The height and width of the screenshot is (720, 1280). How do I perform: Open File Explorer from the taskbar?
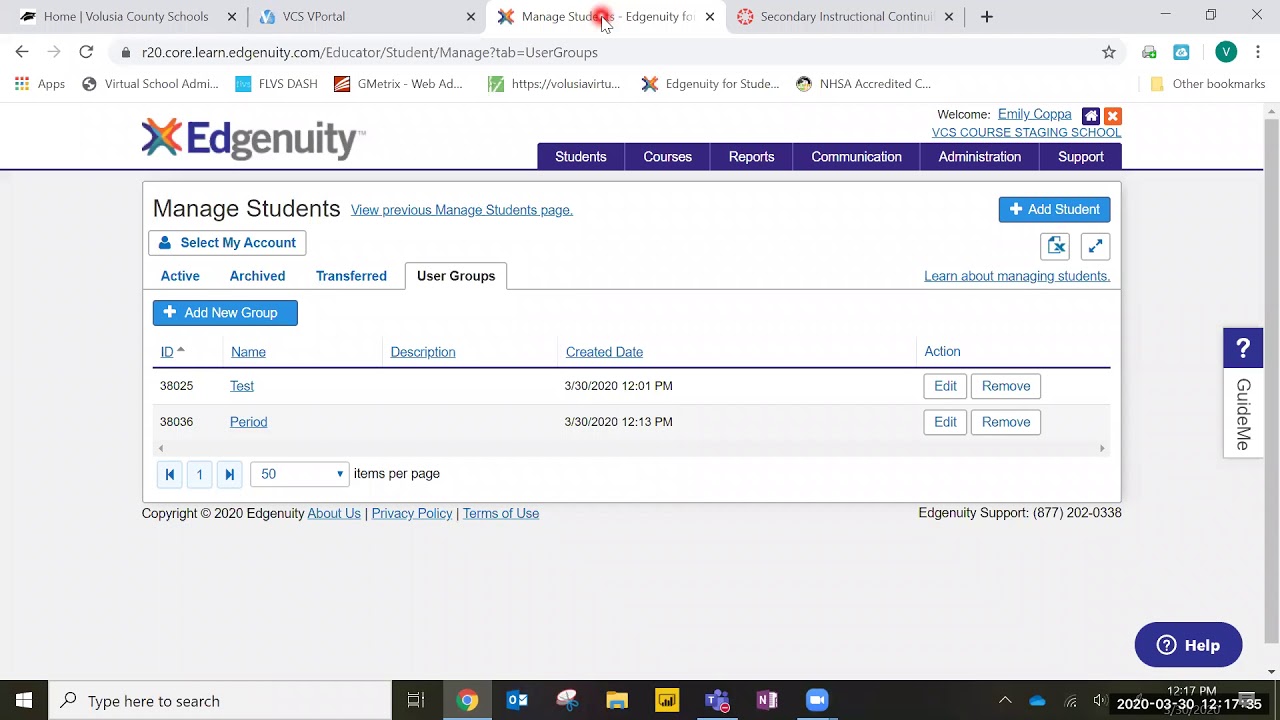click(x=617, y=700)
